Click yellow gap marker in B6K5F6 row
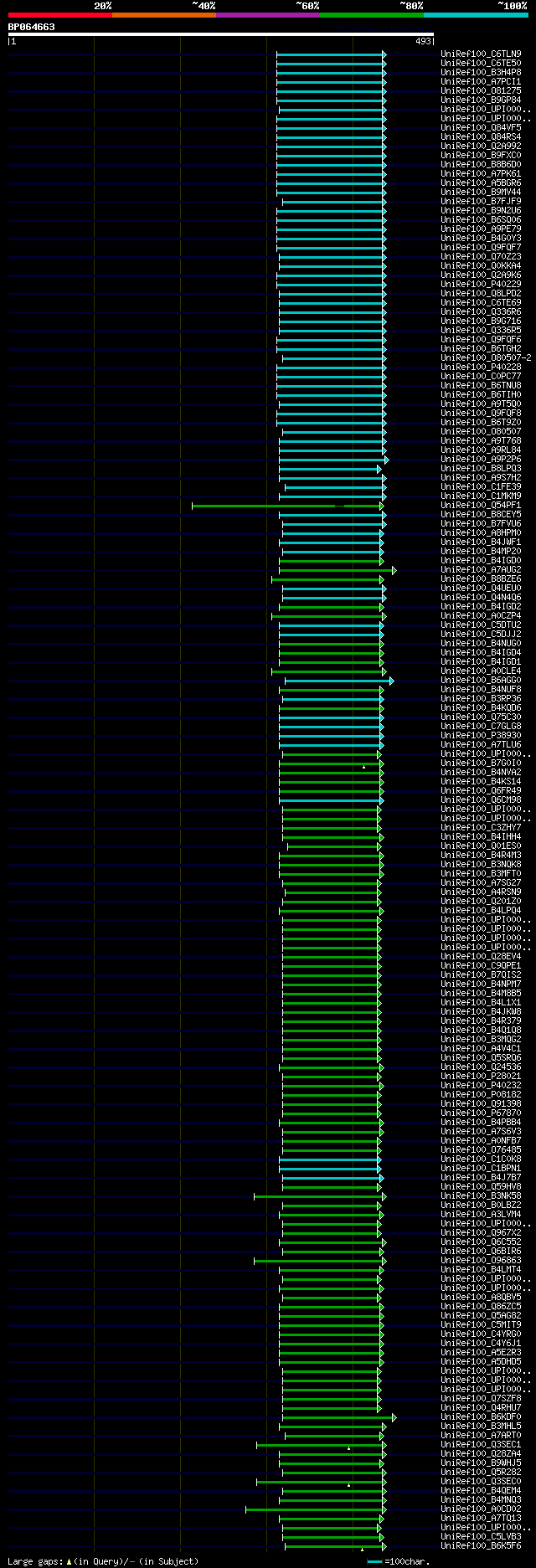Image resolution: width=536 pixels, height=1568 pixels. point(362,1549)
